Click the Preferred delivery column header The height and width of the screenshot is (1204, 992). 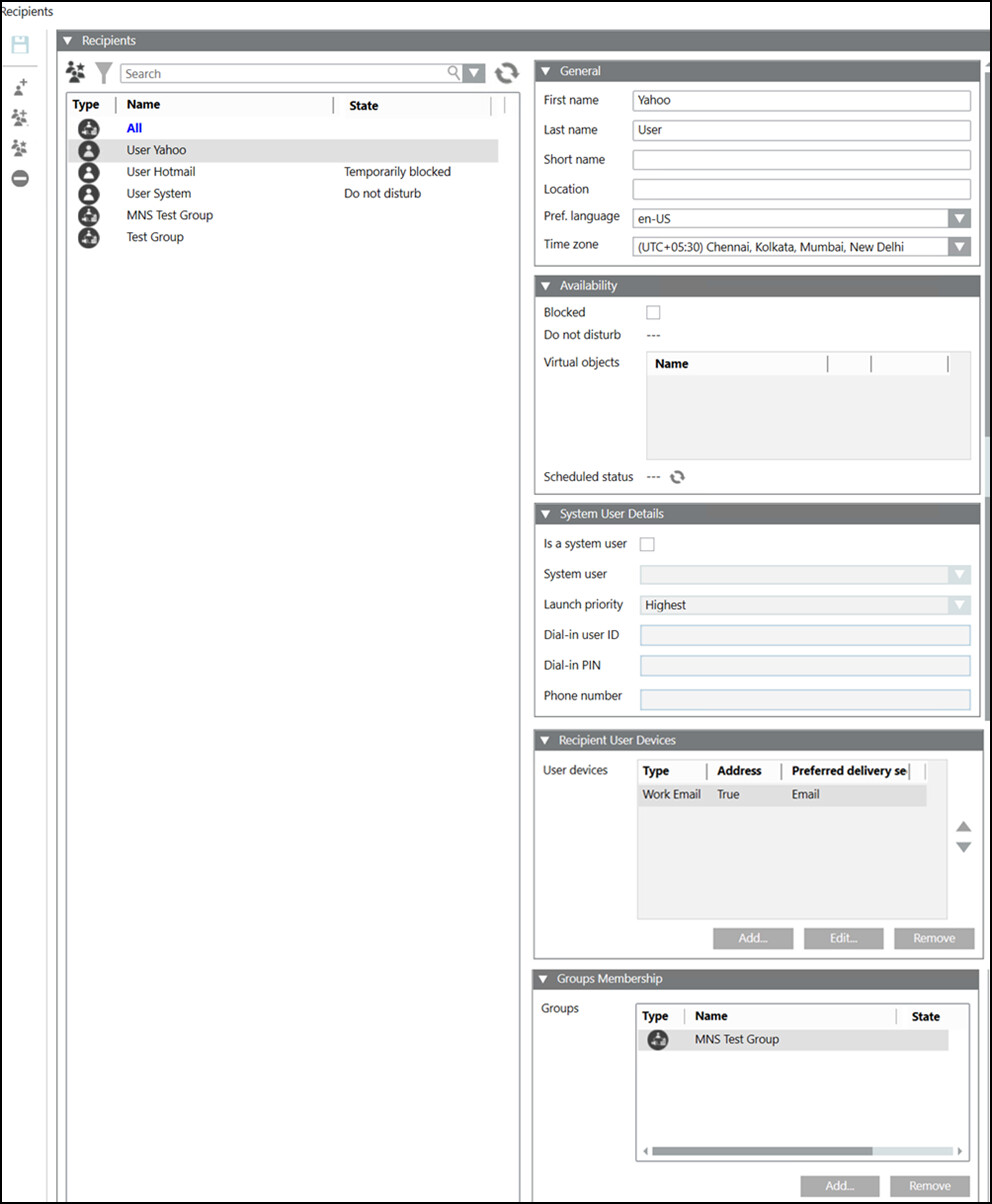850,771
